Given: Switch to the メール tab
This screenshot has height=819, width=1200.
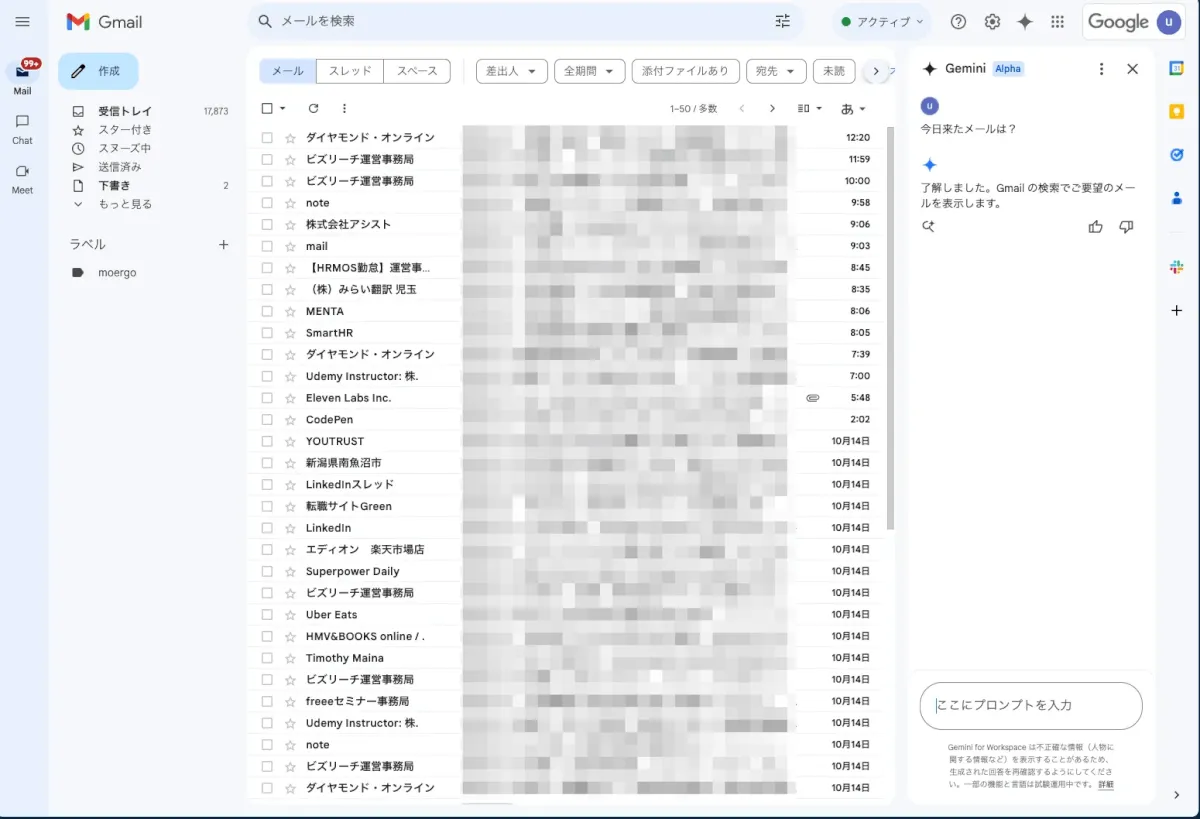Looking at the screenshot, I should pyautogui.click(x=288, y=71).
